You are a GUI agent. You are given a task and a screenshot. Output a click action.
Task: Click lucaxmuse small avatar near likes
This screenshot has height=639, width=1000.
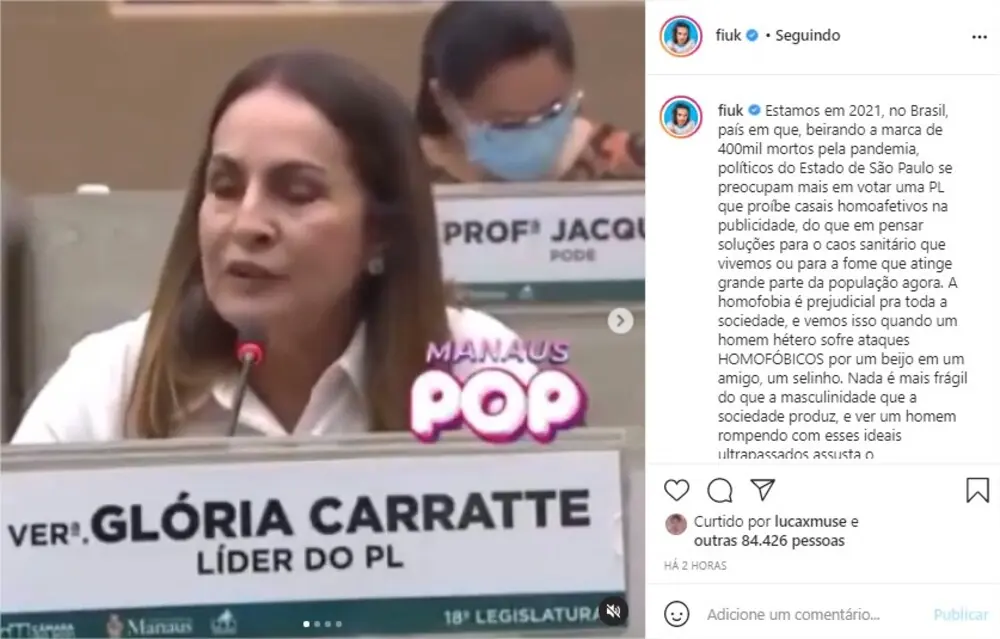(x=676, y=524)
